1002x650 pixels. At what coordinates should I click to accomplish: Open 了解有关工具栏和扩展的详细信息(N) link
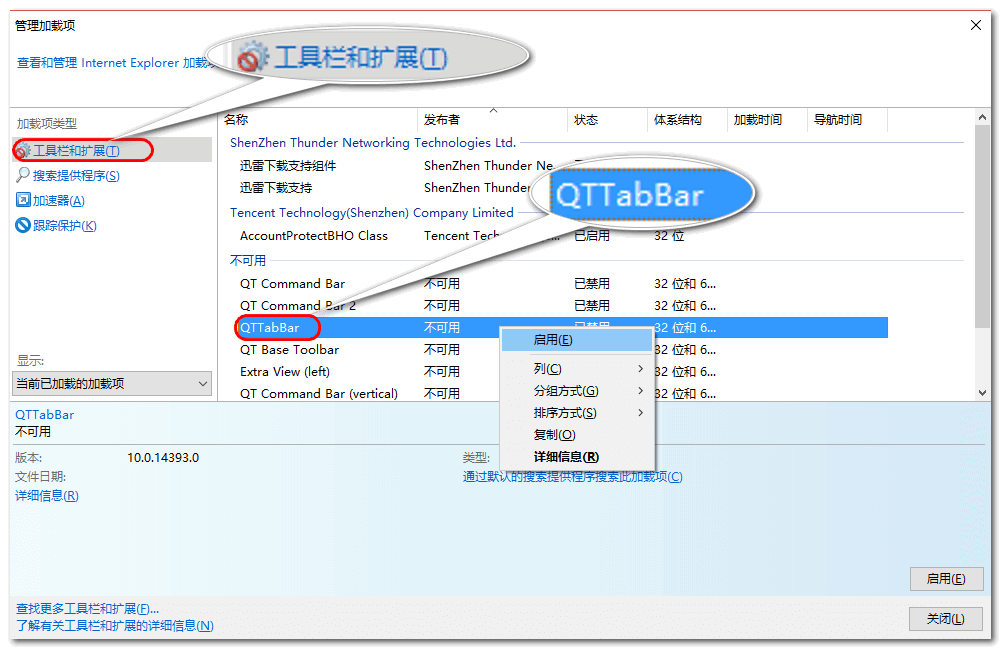point(115,626)
